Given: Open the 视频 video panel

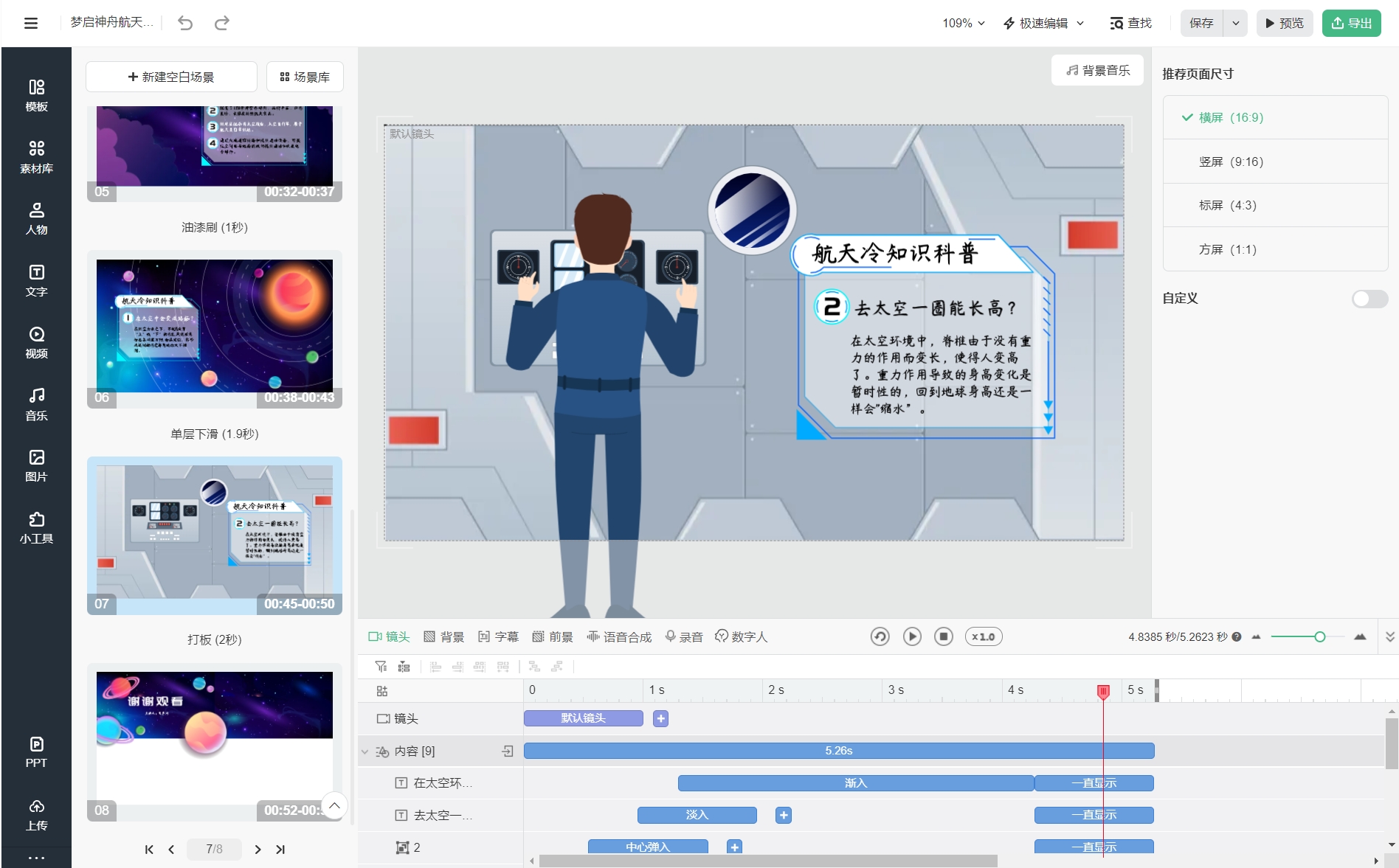Looking at the screenshot, I should (x=36, y=342).
